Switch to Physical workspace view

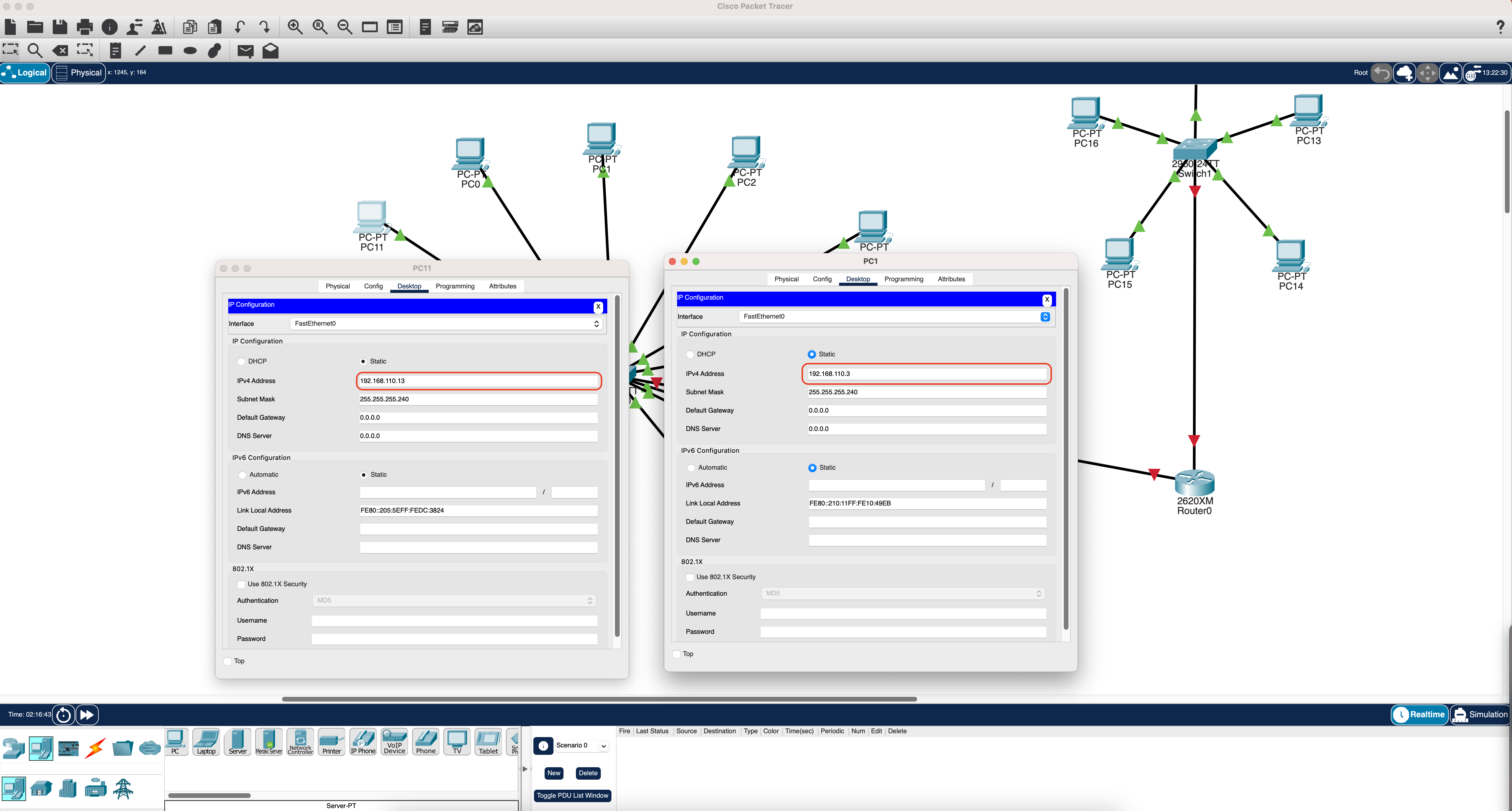pyautogui.click(x=79, y=73)
